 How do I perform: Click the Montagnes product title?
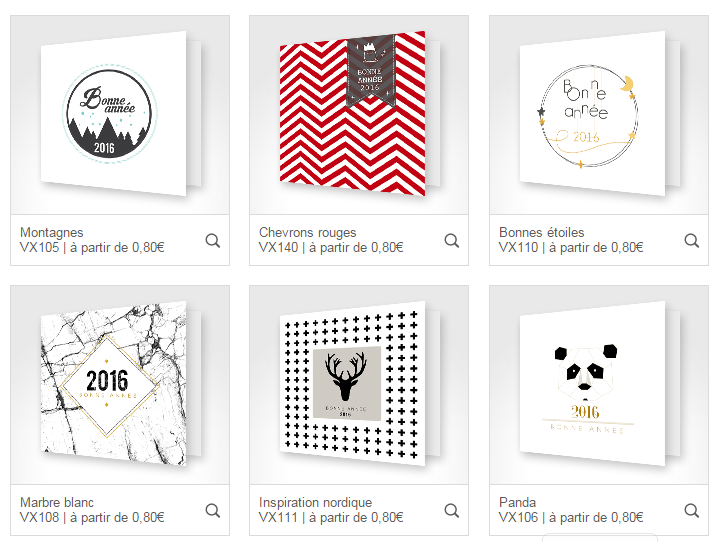coord(51,232)
